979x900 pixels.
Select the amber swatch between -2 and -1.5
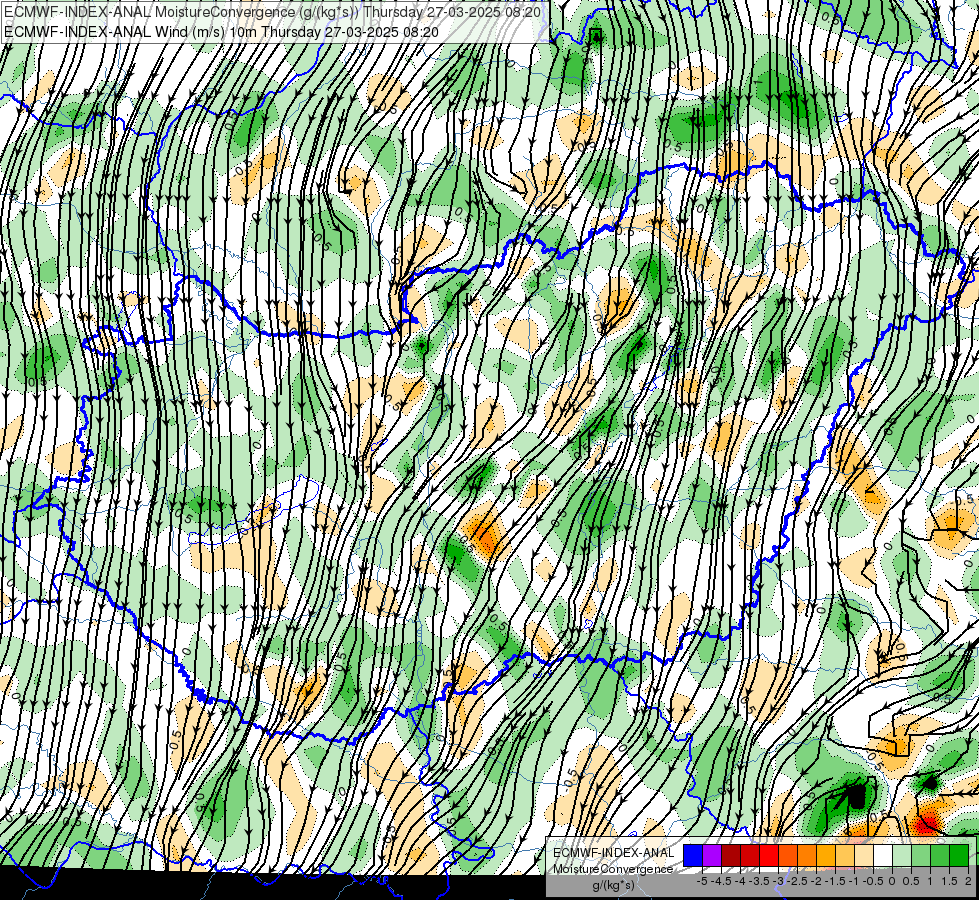pyautogui.click(x=826, y=856)
